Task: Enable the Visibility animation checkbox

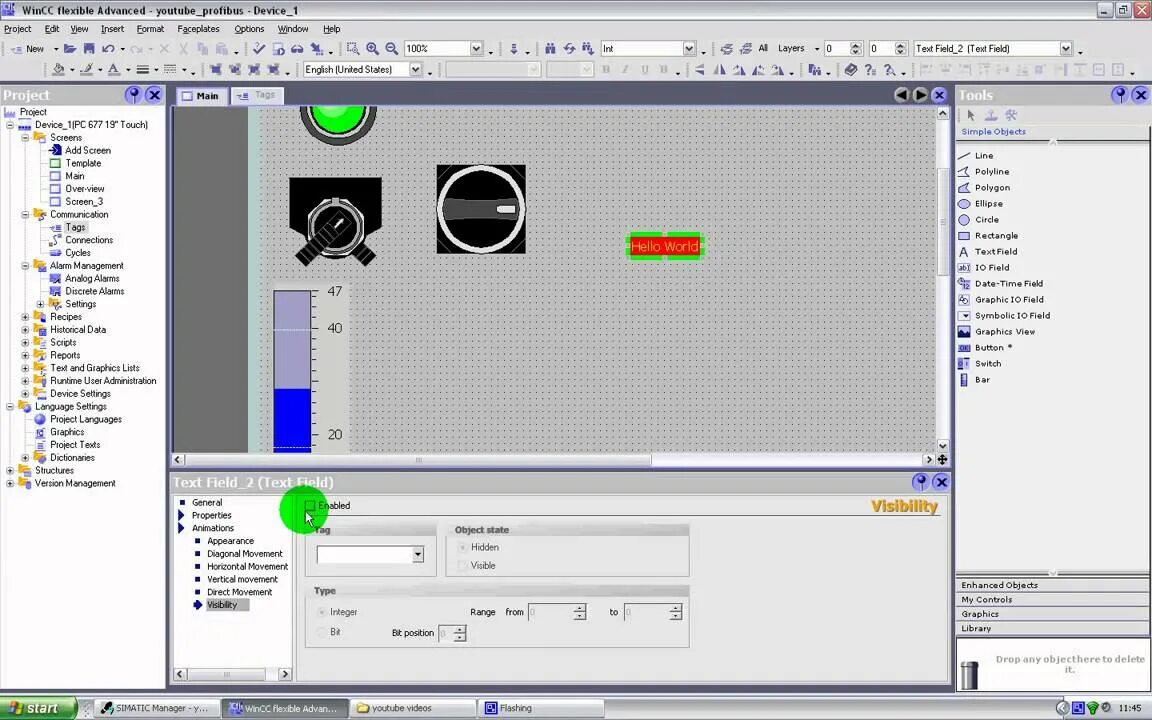Action: pos(310,505)
